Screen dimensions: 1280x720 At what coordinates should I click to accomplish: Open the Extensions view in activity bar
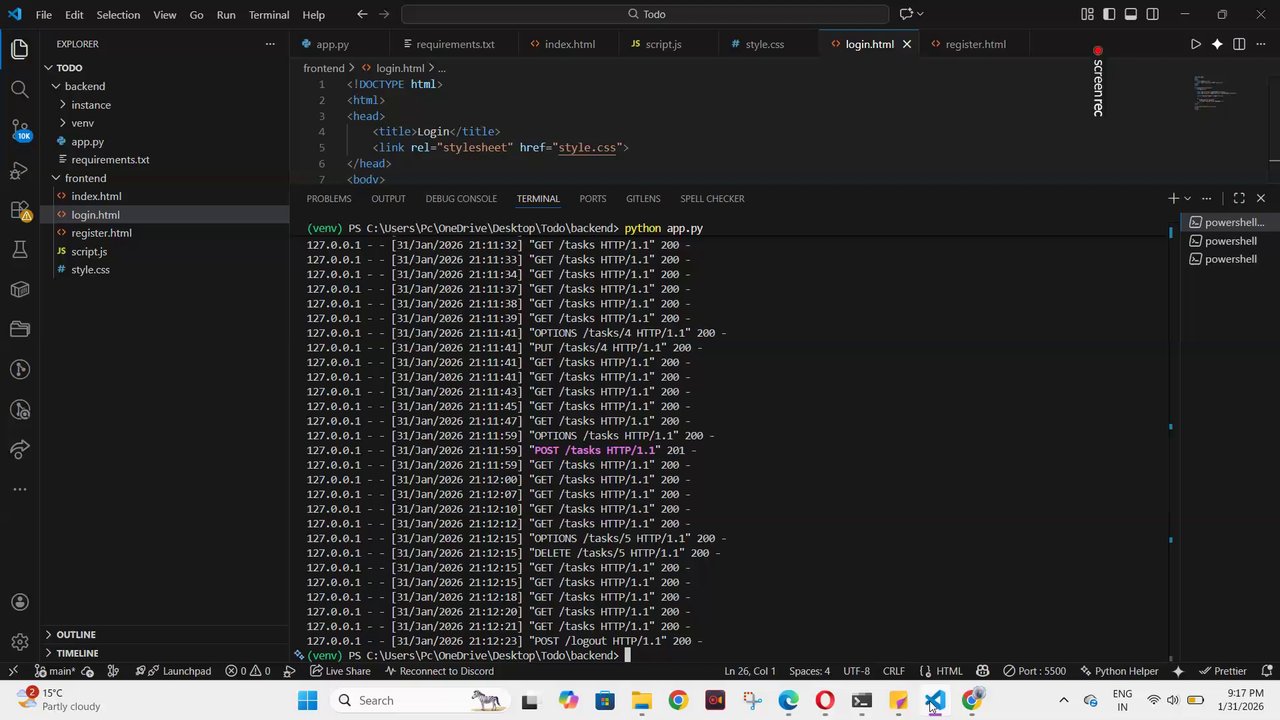point(19,210)
